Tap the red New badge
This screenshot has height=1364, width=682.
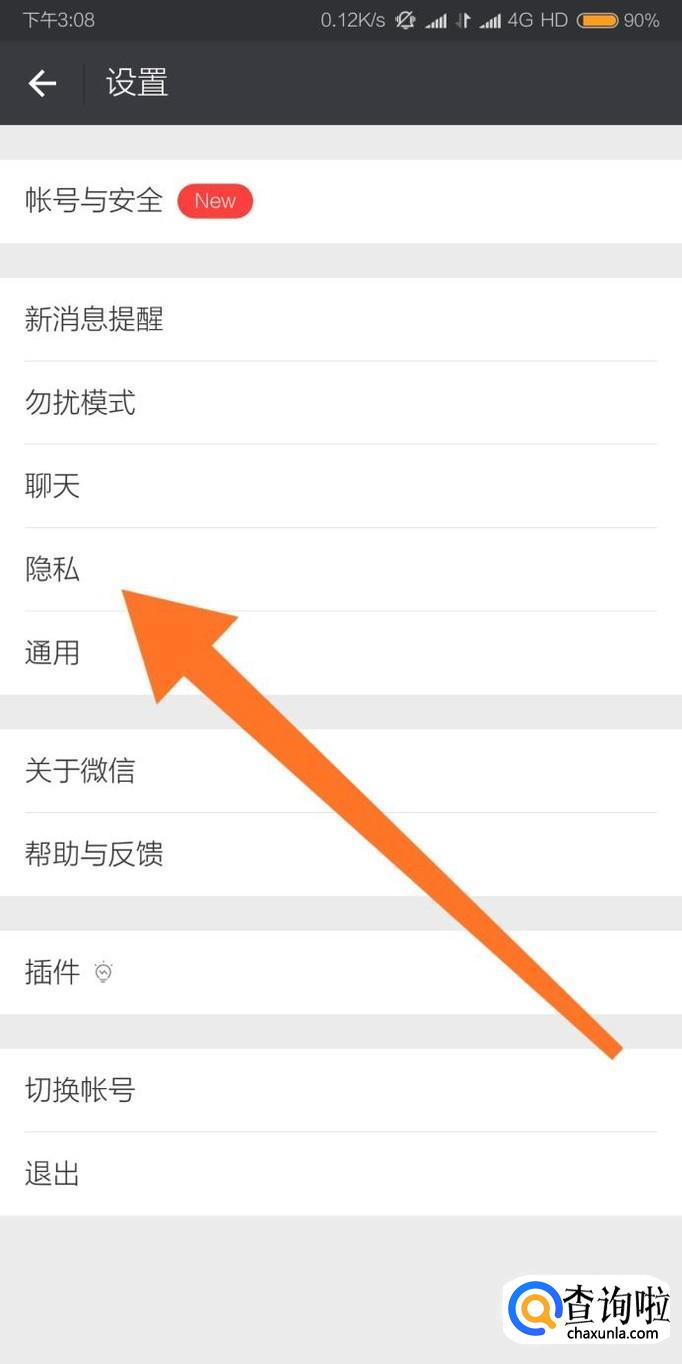click(x=215, y=201)
